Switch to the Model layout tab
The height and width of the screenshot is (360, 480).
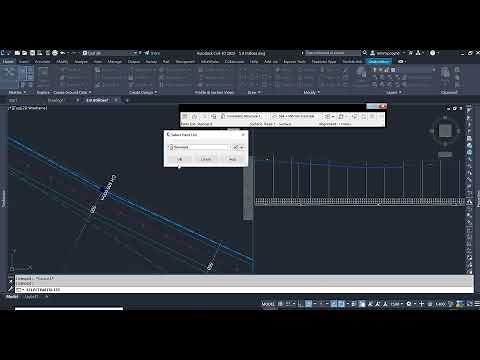tap(12, 296)
